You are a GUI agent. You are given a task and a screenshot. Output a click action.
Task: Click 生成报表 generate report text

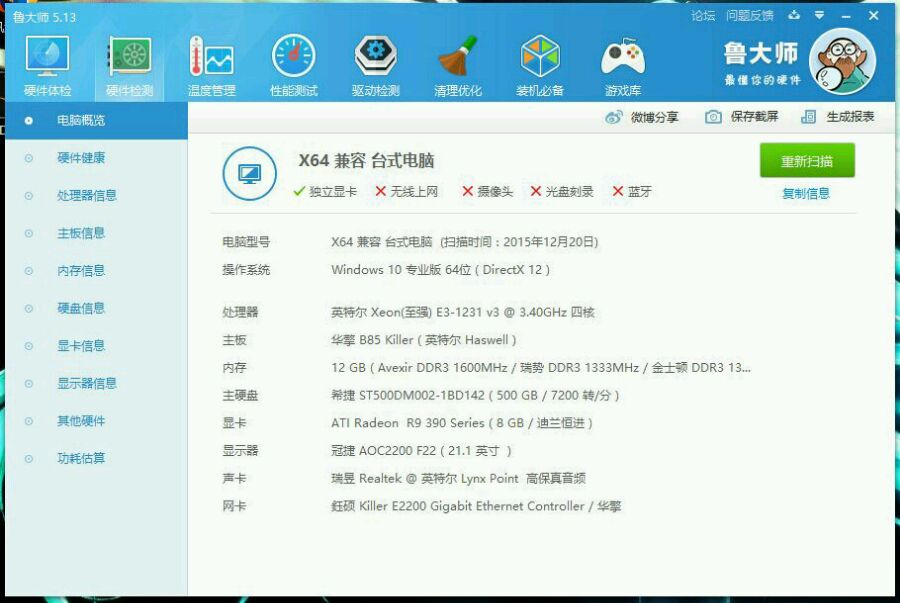pyautogui.click(x=850, y=117)
